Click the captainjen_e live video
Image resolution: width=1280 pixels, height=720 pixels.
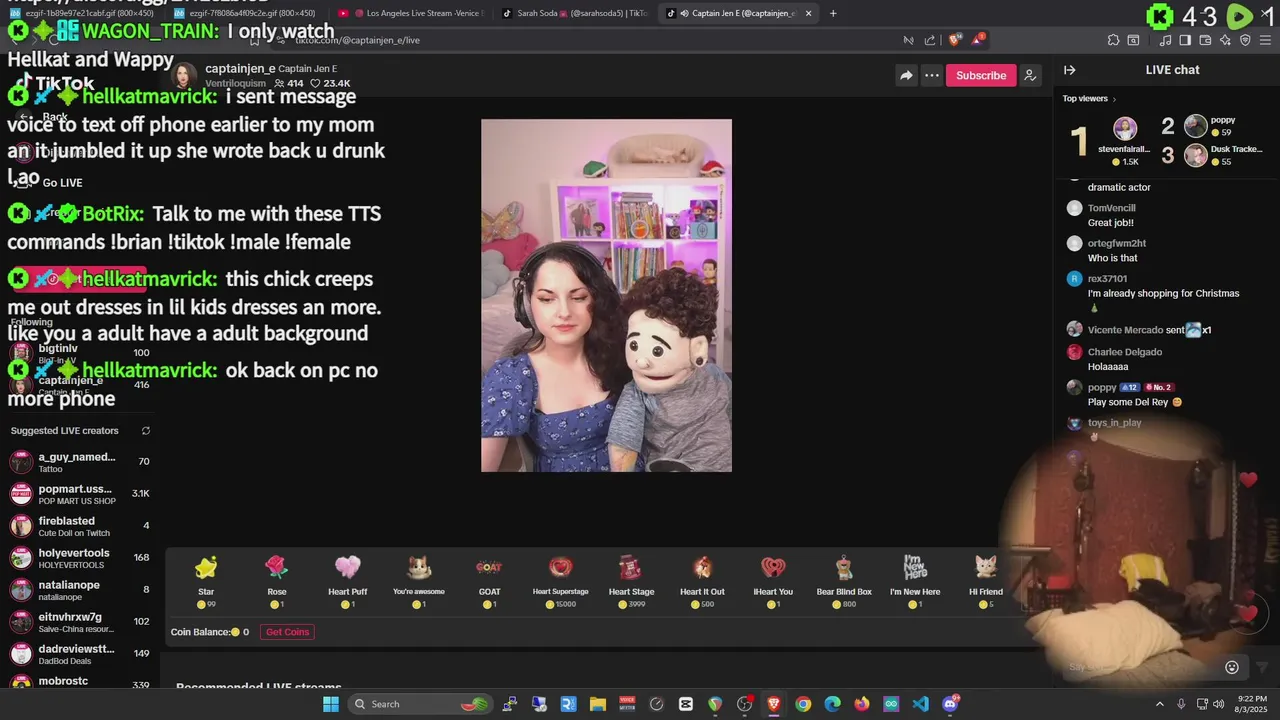tap(606, 296)
